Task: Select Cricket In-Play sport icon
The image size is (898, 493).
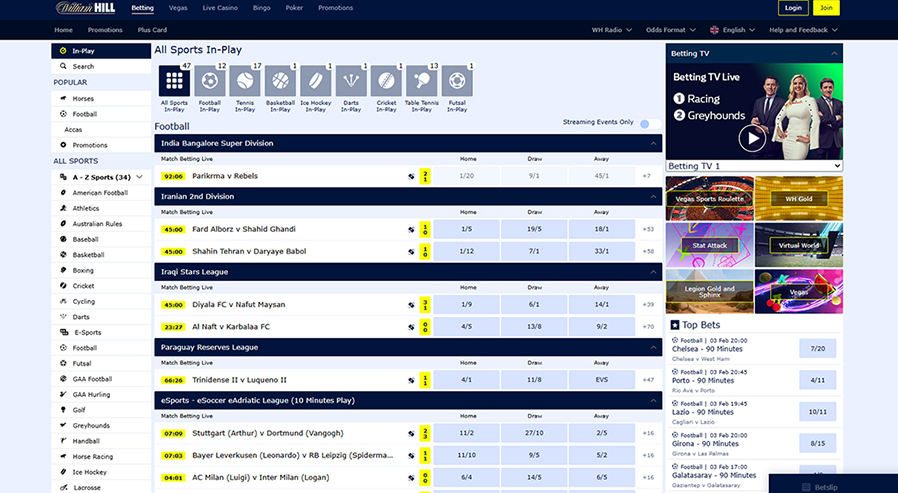Action: tap(386, 81)
